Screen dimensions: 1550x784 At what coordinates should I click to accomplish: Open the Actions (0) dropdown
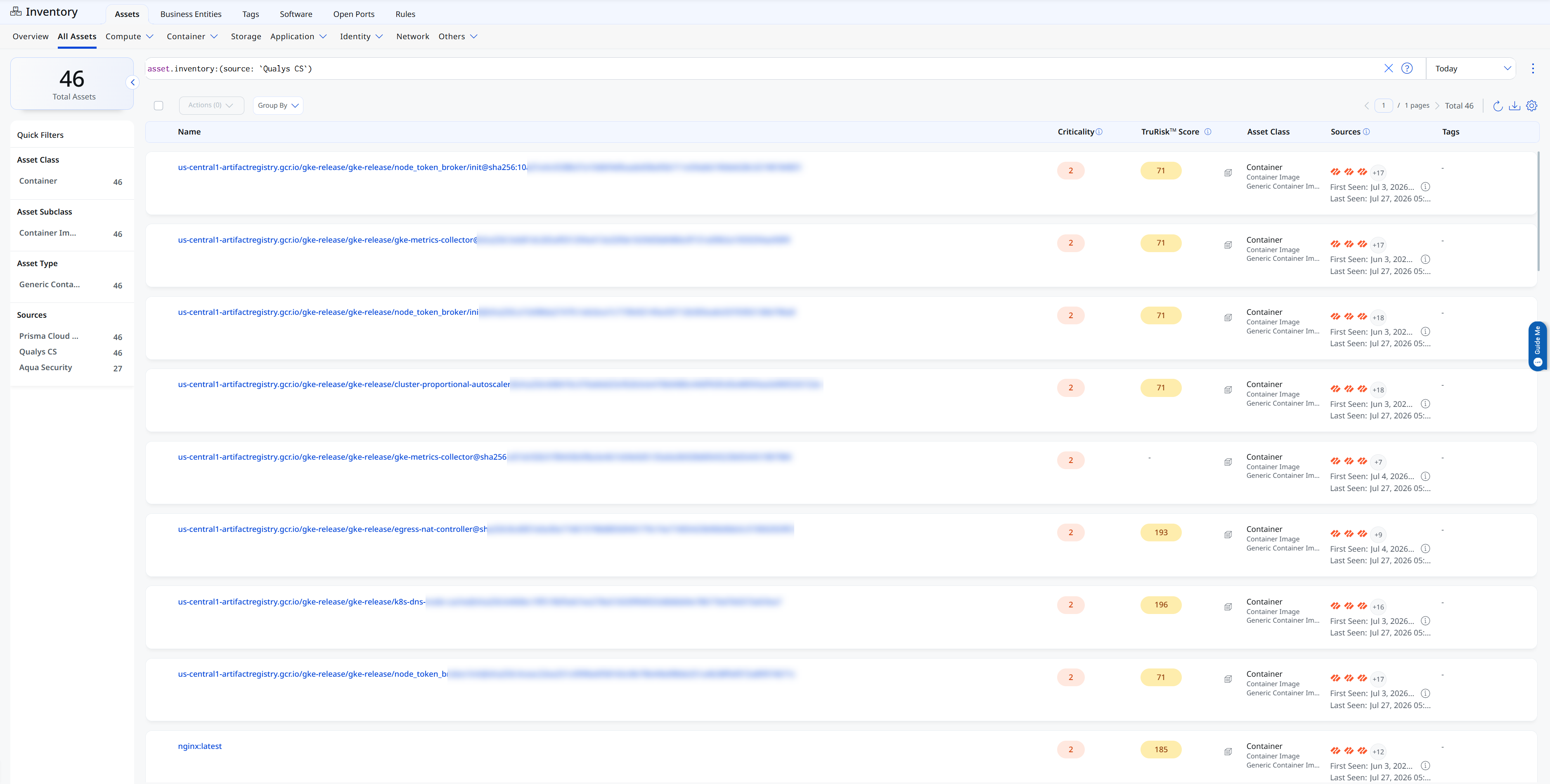click(x=211, y=105)
